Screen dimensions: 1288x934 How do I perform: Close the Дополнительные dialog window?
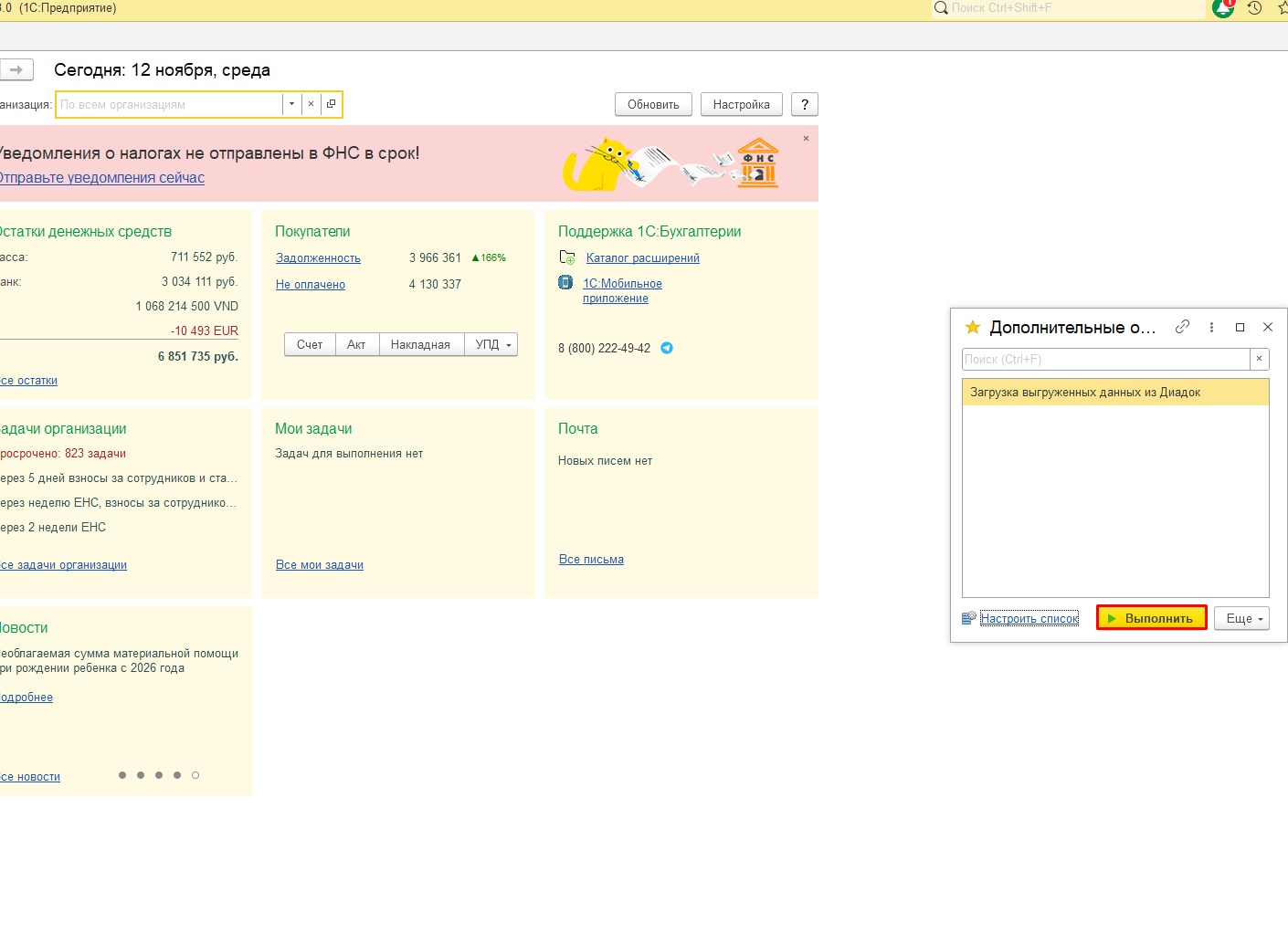pyautogui.click(x=1268, y=327)
